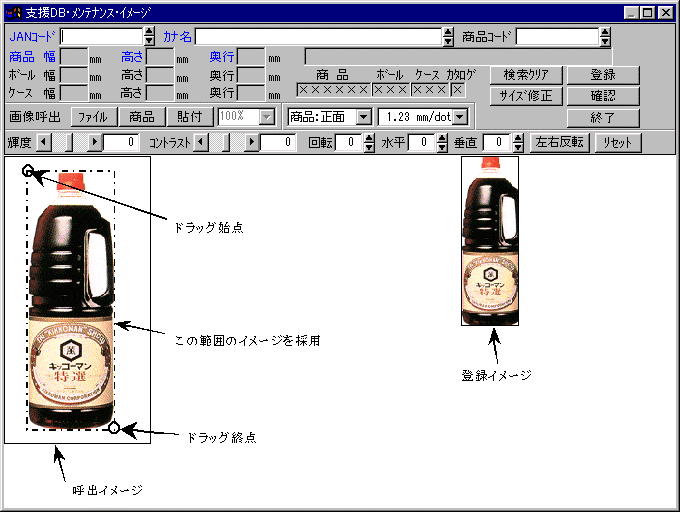680x512 pixels.
Task: Click the 輝度 slider right arrow
Action: 95,142
